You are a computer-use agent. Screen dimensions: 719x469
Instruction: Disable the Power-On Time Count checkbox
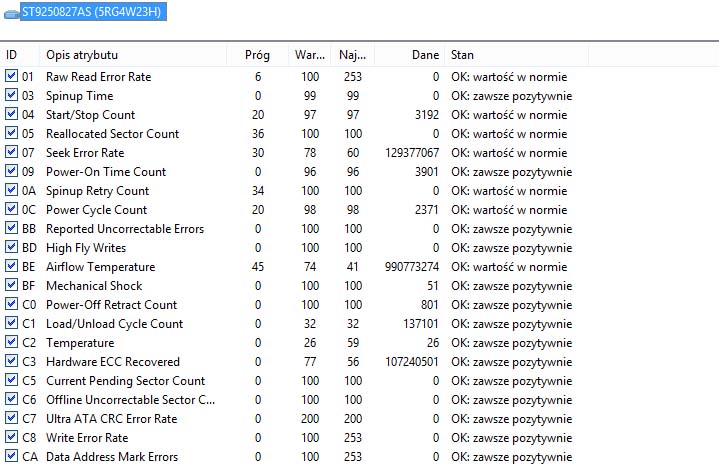tap(11, 171)
